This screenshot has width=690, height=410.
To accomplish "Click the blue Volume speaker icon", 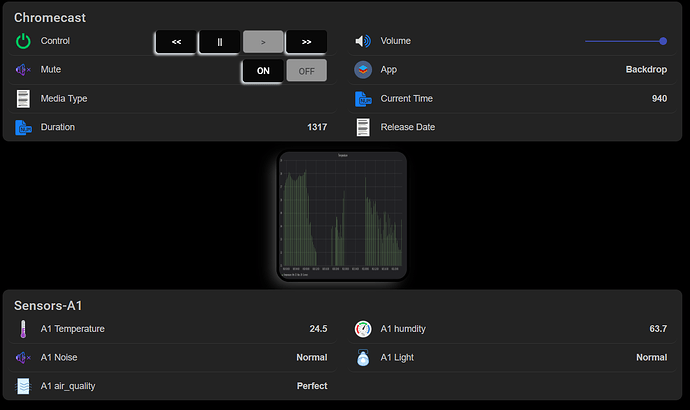I will tap(362, 42).
